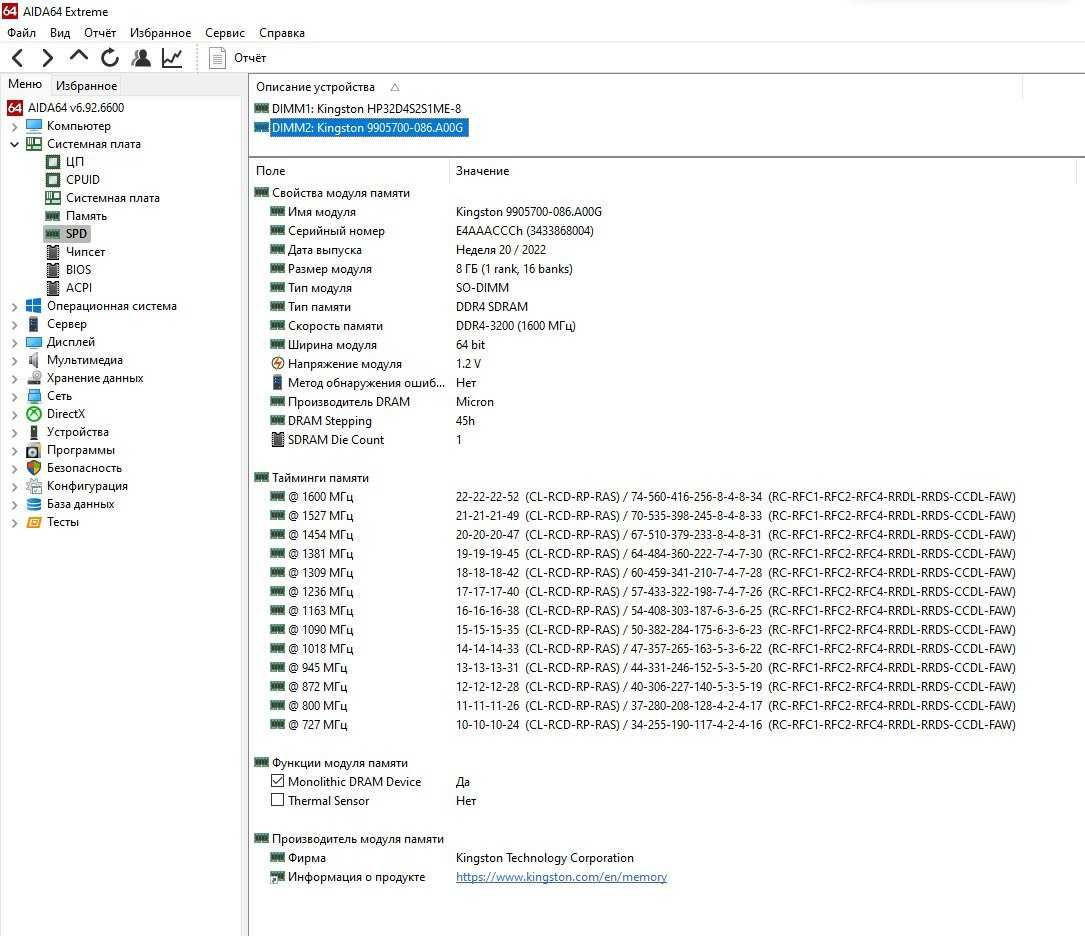This screenshot has height=936, width=1085.
Task: Expand the Хранение данных node
Action: (15, 378)
